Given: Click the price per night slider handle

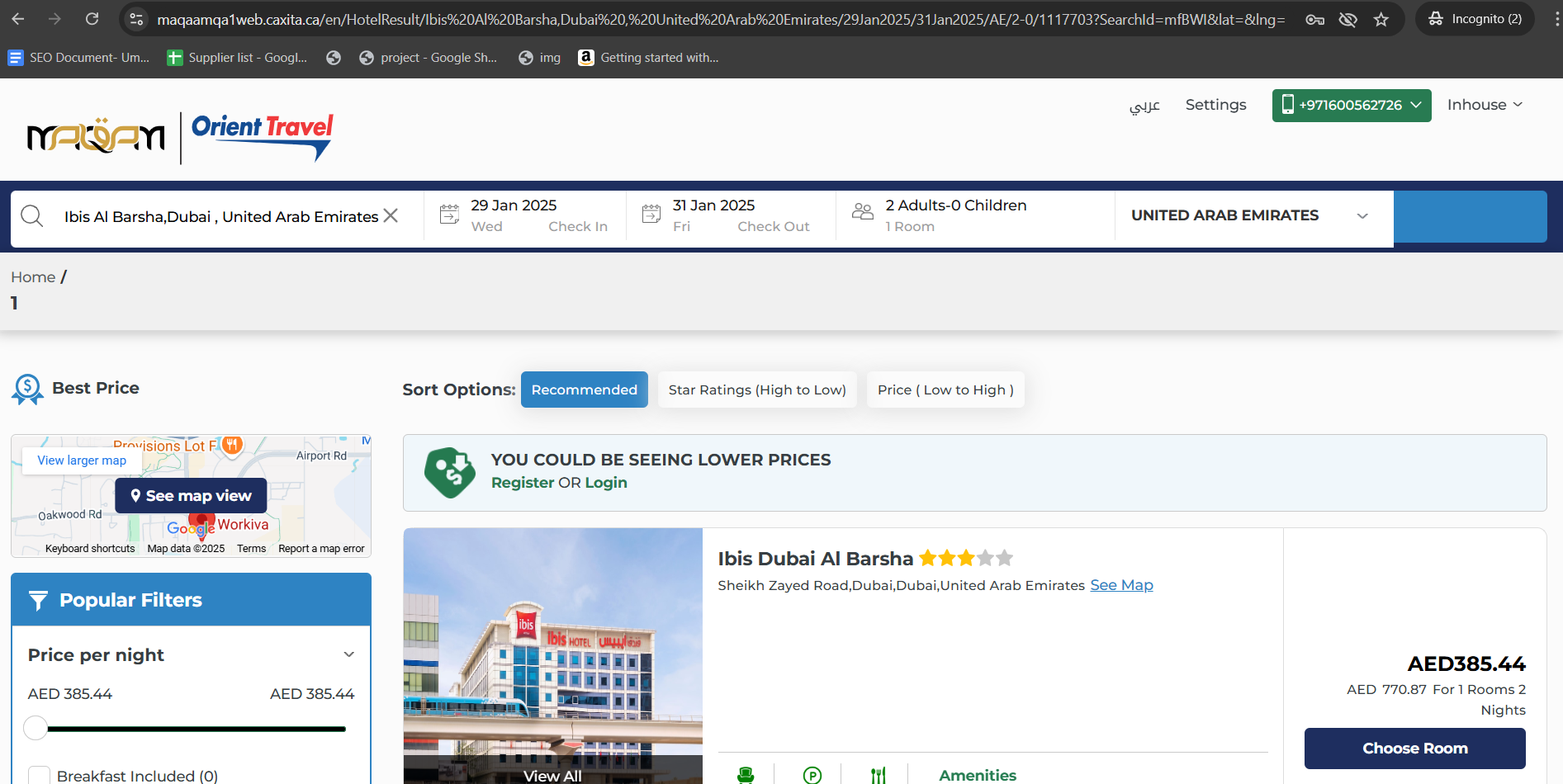Looking at the screenshot, I should 36,728.
